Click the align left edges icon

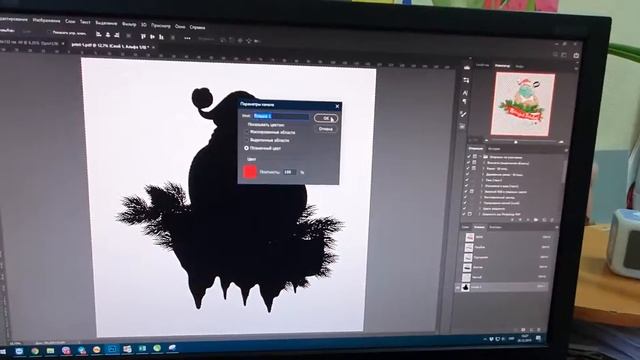[x=98, y=34]
